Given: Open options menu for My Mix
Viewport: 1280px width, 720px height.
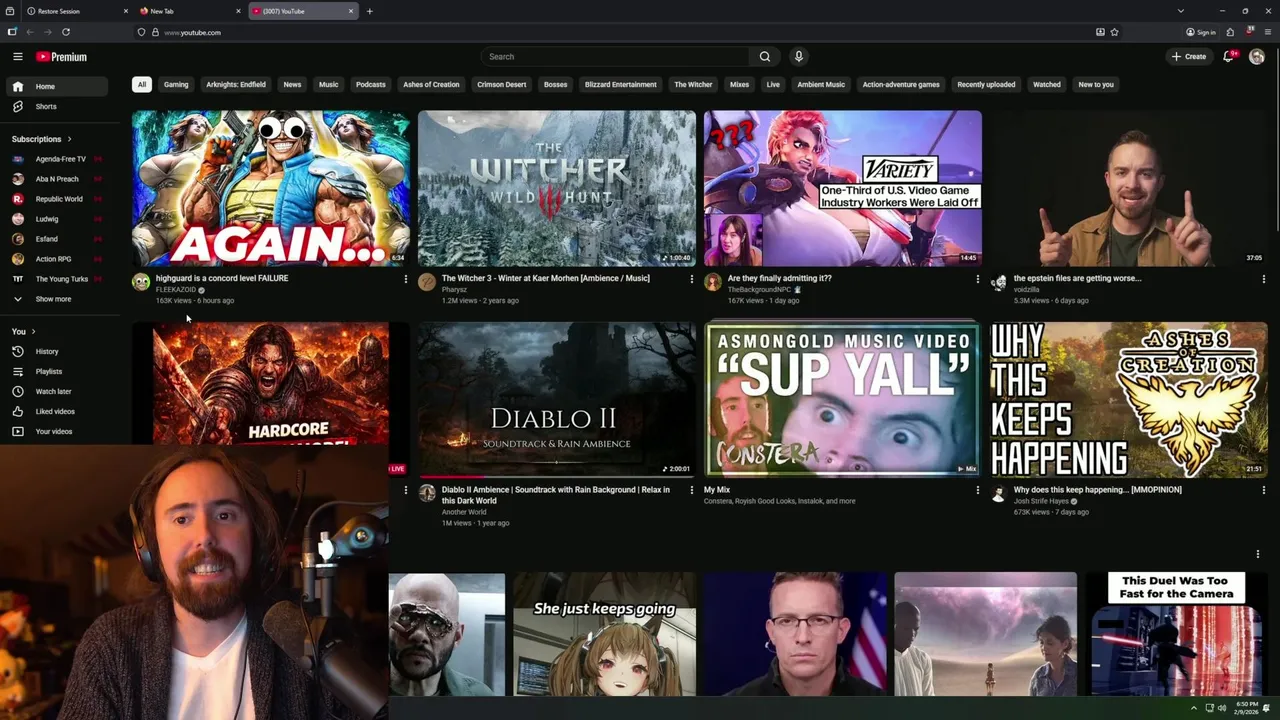Looking at the screenshot, I should (977, 490).
